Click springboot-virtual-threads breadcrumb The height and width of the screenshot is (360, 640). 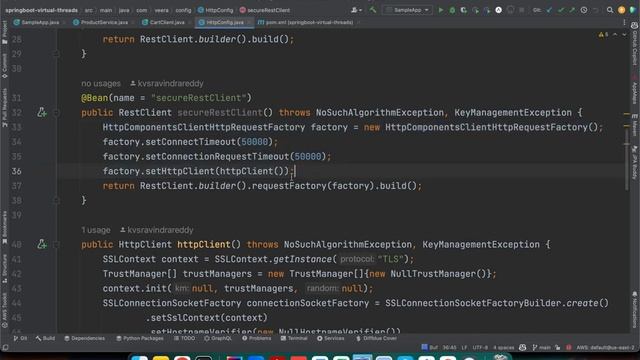point(42,10)
